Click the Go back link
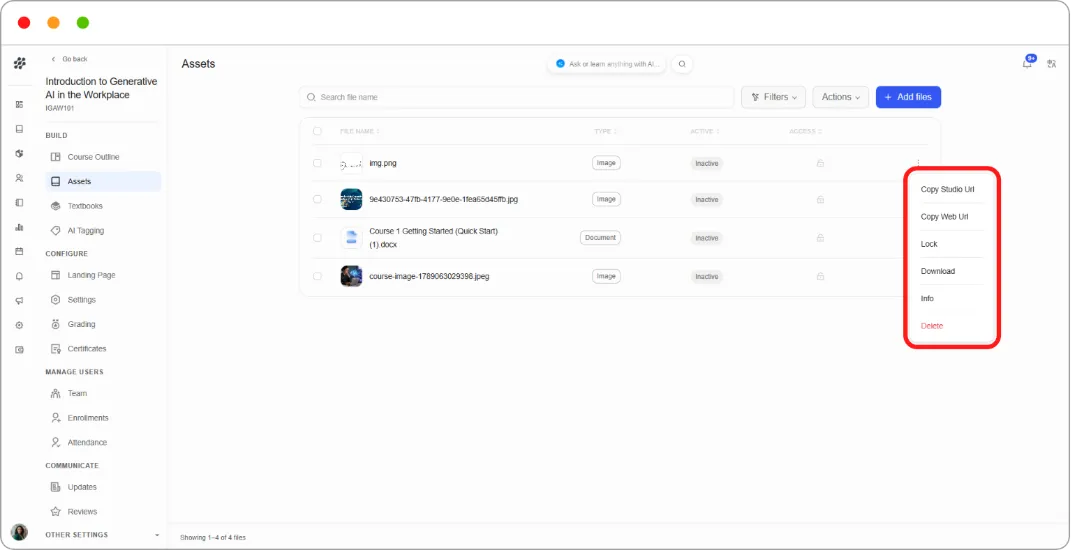Viewport: 1071px width, 550px height. (x=70, y=59)
